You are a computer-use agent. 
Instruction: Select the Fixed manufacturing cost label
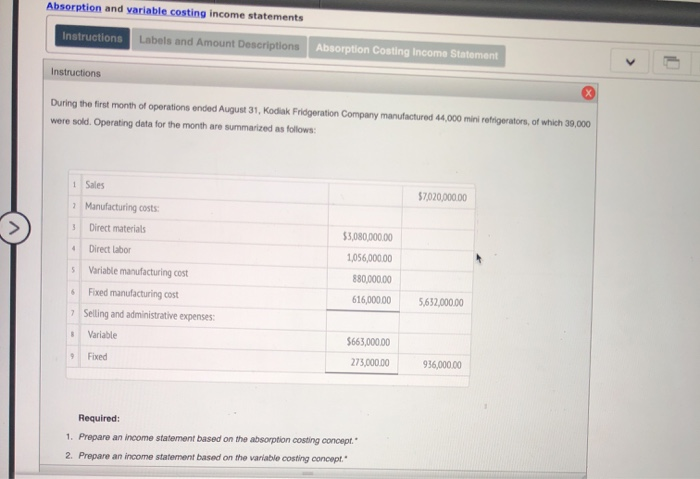[133, 293]
